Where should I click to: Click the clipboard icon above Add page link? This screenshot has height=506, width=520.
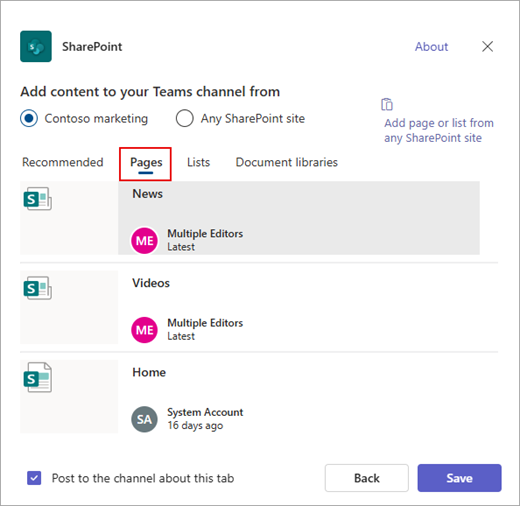pyautogui.click(x=387, y=104)
